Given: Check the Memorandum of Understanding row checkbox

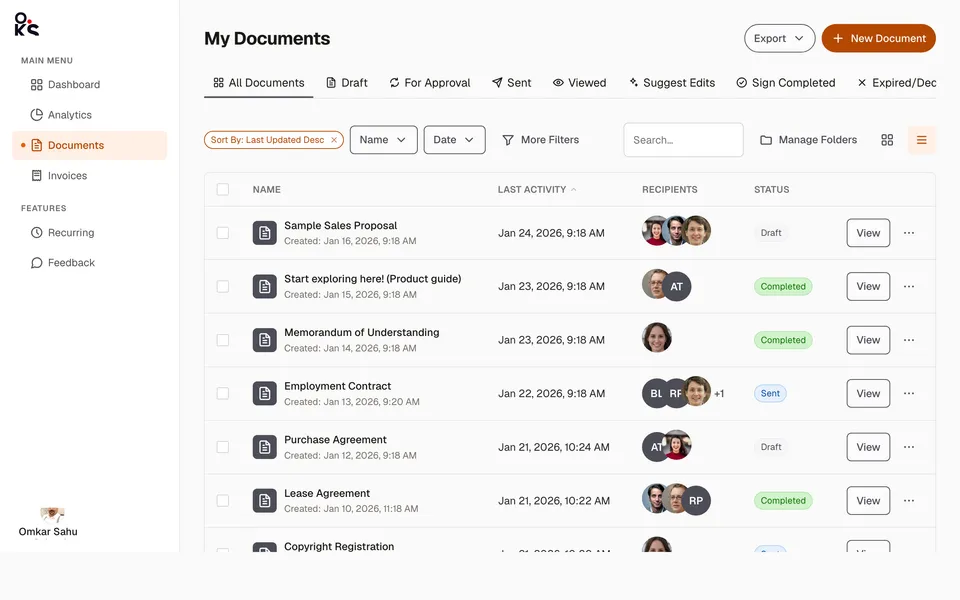Looking at the screenshot, I should coord(223,340).
